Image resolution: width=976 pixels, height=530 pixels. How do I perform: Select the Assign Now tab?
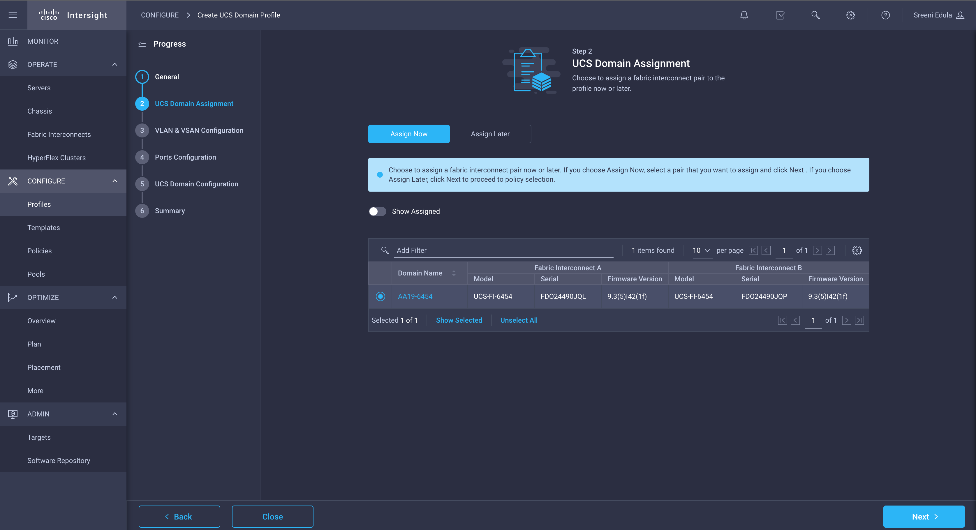pyautogui.click(x=409, y=134)
